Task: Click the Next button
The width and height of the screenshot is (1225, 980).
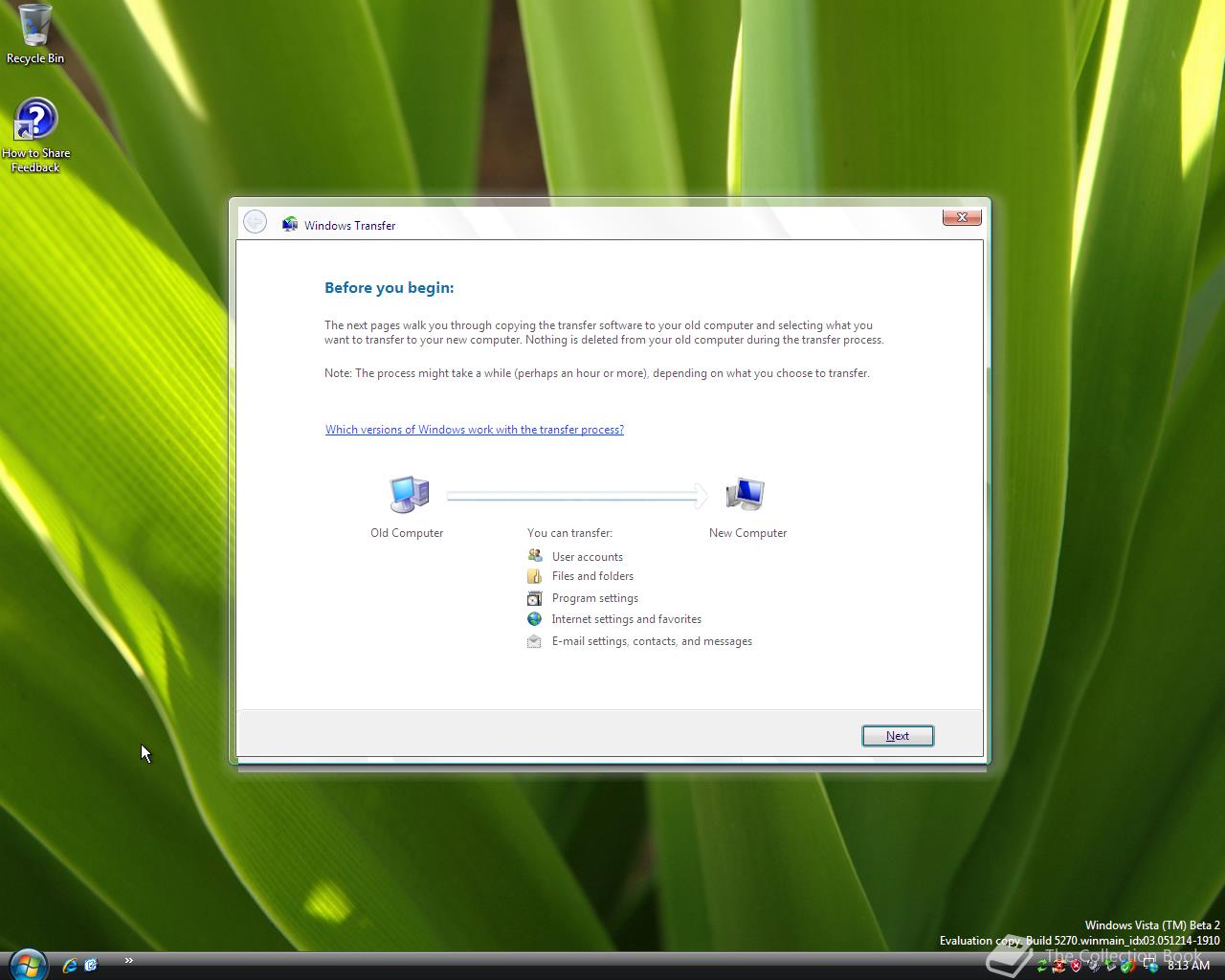Action: tap(898, 735)
